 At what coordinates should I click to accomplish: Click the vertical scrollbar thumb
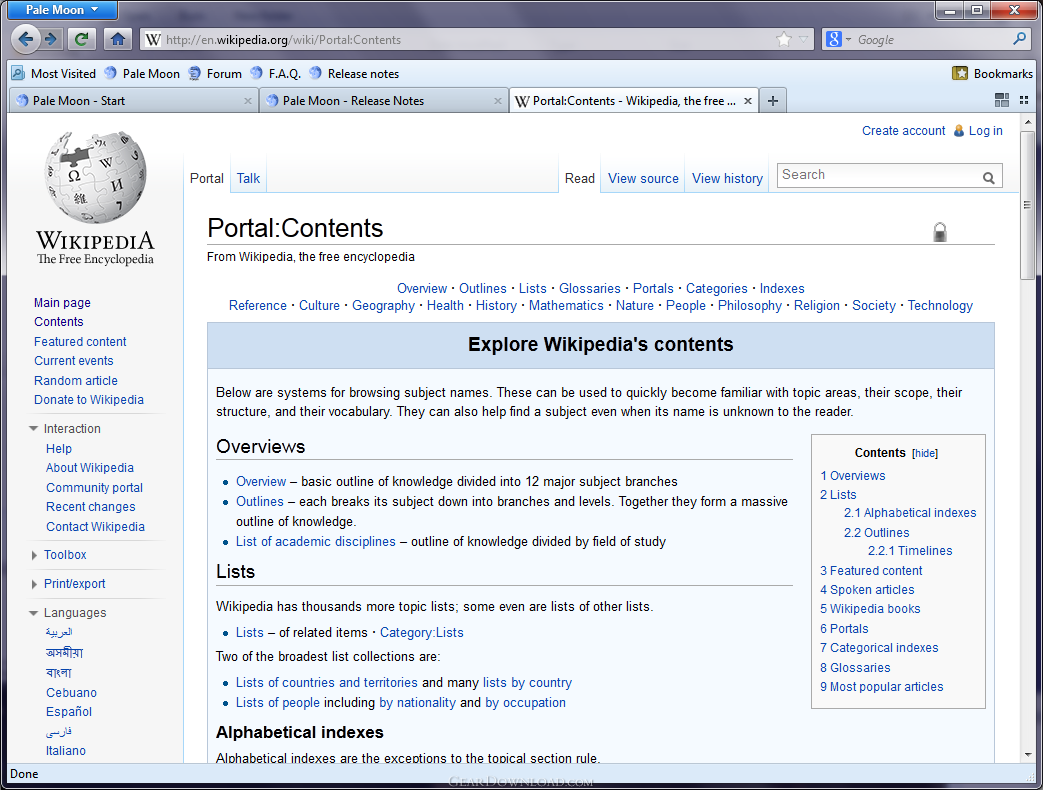[x=1028, y=205]
